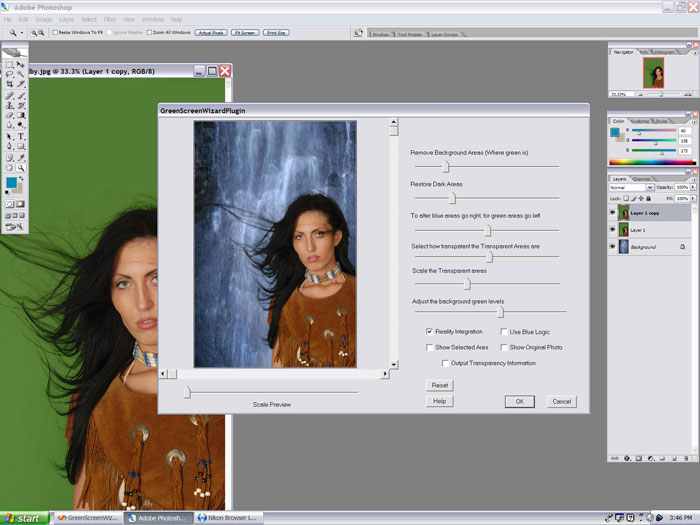Image resolution: width=700 pixels, height=525 pixels.
Task: Switch to the Channels tab
Action: pyautogui.click(x=641, y=179)
